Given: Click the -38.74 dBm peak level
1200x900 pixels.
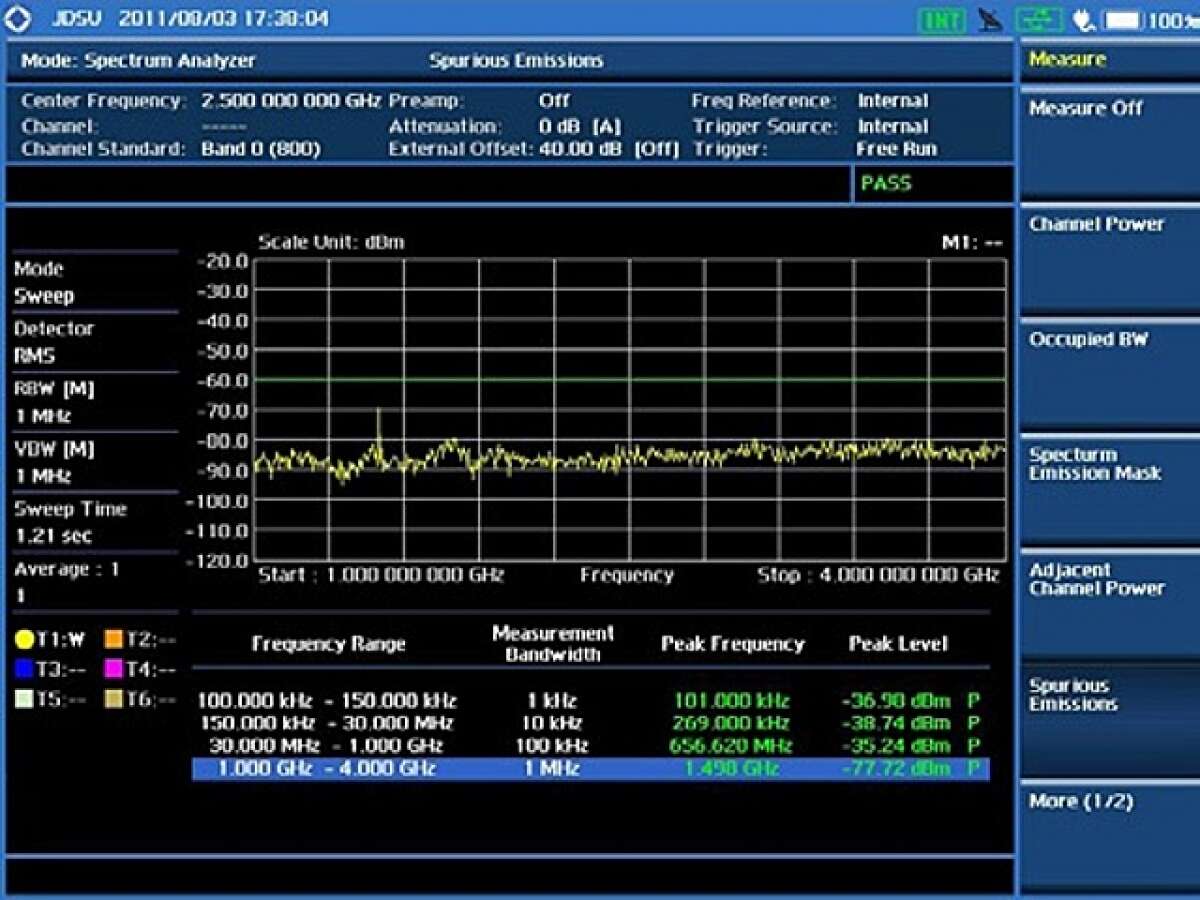Looking at the screenshot, I should click(896, 723).
